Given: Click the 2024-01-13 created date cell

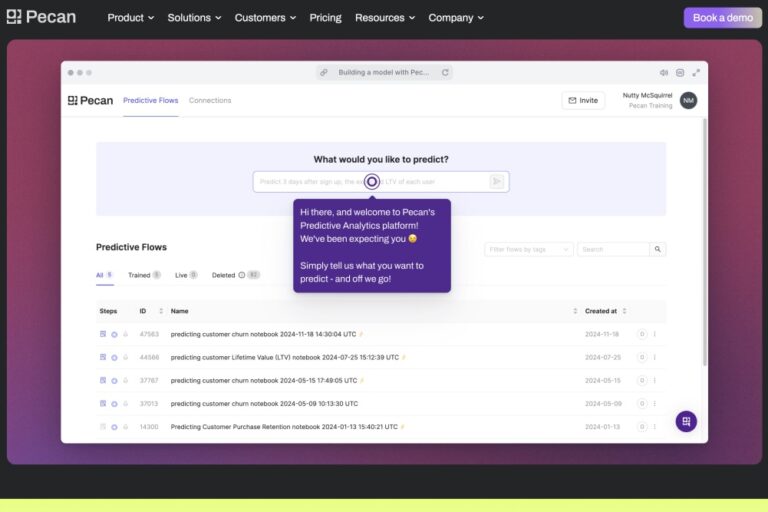Looking at the screenshot, I should click(602, 427).
